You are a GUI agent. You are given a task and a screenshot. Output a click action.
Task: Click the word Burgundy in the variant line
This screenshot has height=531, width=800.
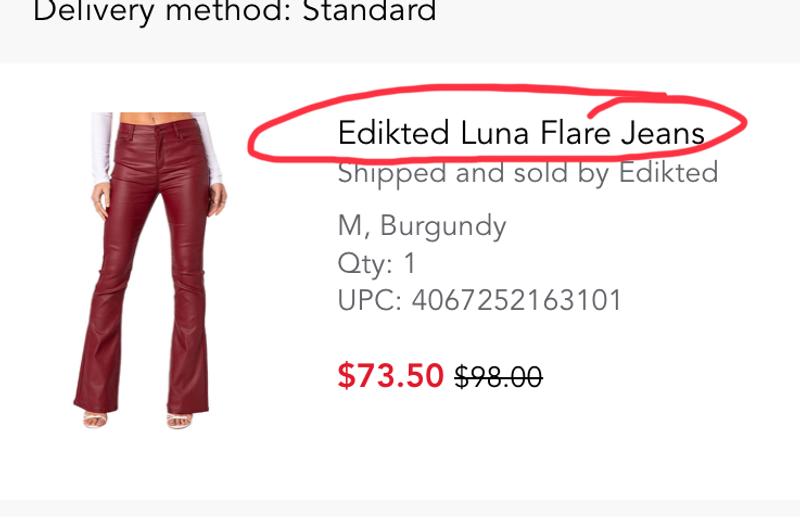click(x=444, y=226)
